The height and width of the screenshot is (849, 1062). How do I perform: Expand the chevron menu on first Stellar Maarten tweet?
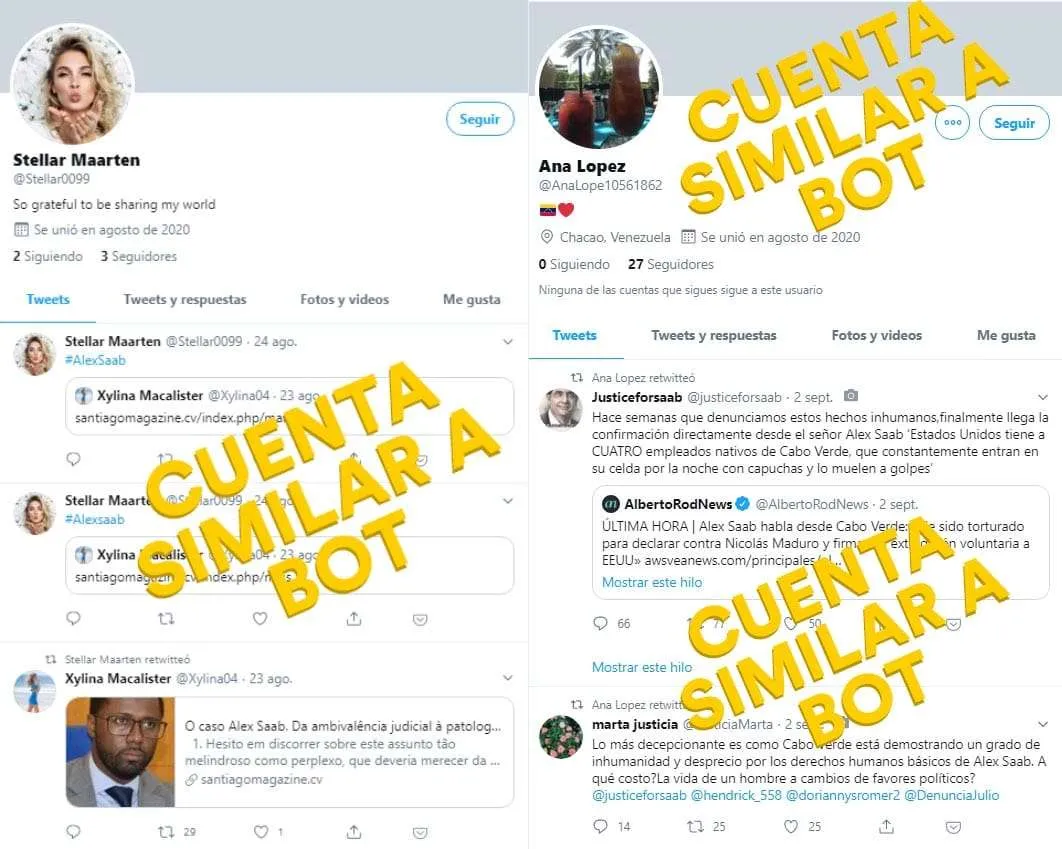[x=508, y=342]
